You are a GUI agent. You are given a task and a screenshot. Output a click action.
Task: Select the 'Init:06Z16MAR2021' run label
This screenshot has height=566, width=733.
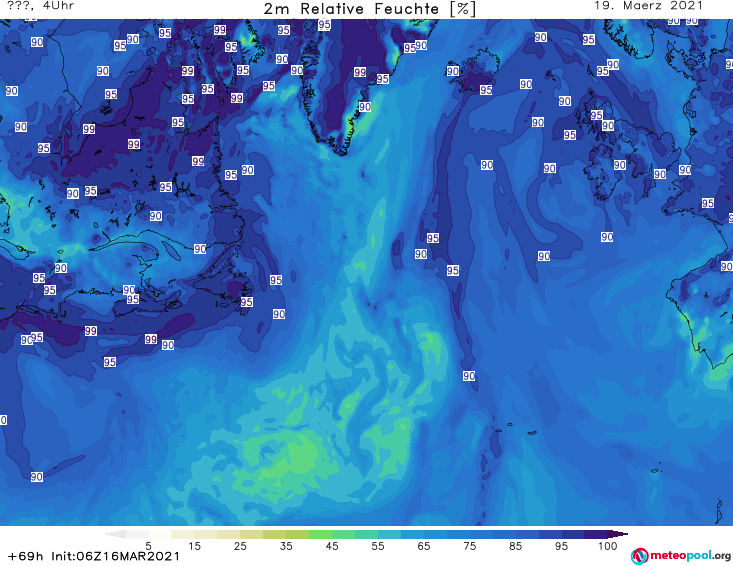(115, 556)
